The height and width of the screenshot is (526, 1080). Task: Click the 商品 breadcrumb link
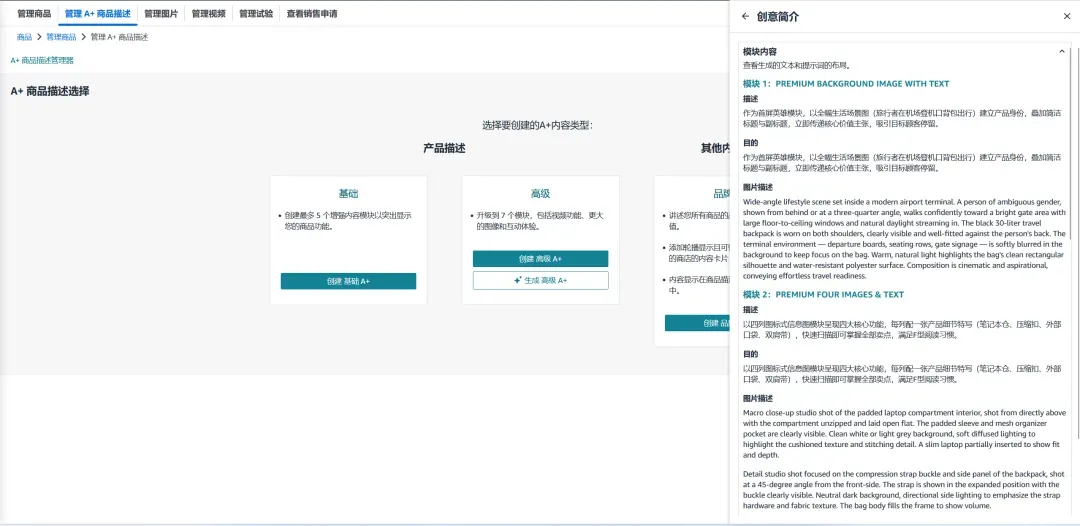pyautogui.click(x=24, y=37)
